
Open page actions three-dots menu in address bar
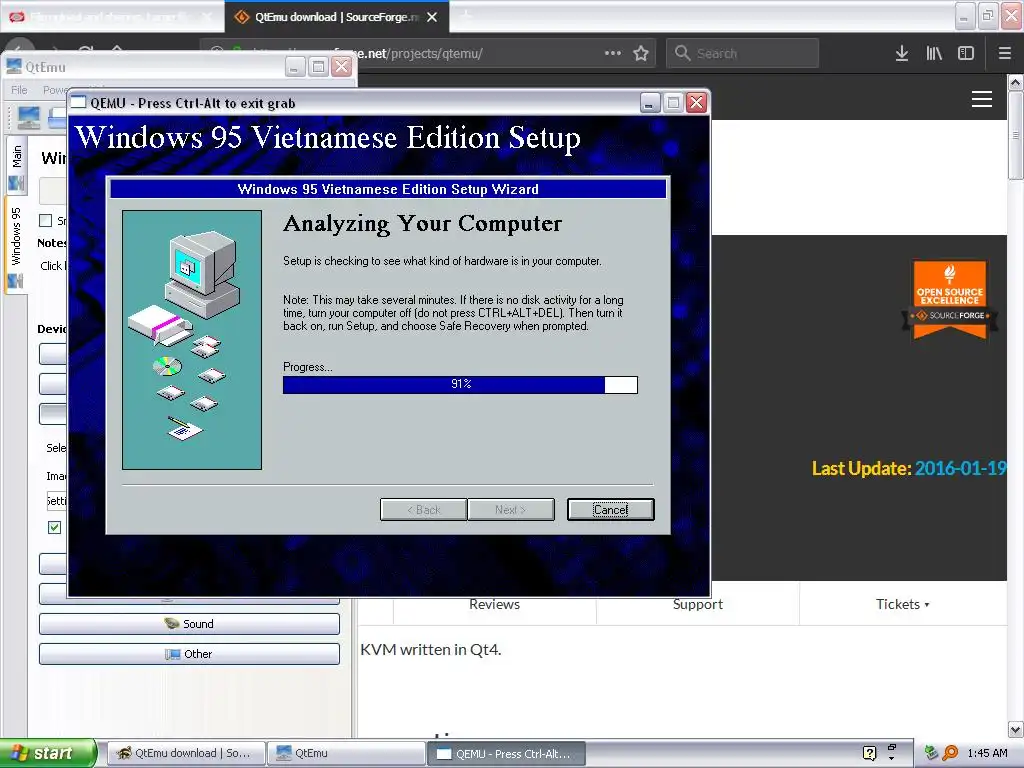[613, 54]
